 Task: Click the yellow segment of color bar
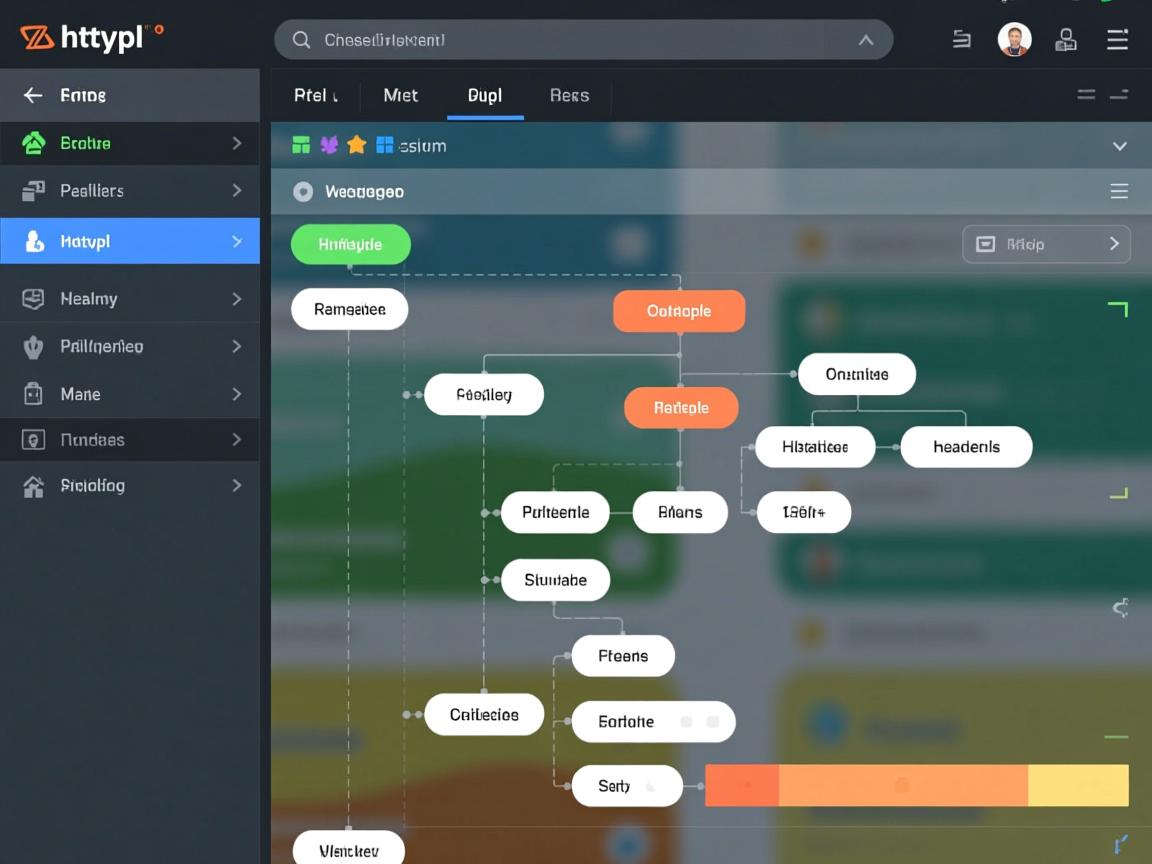click(1077, 785)
